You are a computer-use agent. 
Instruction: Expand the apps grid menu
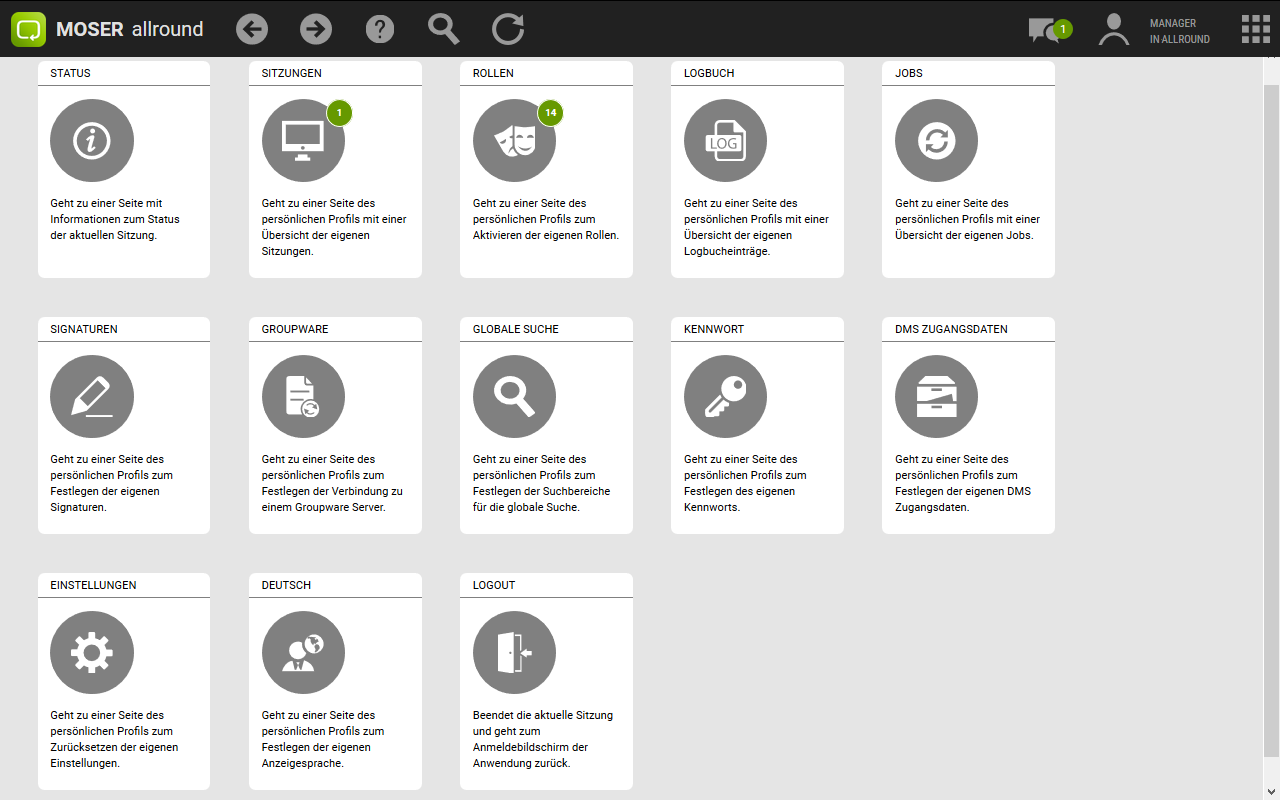tap(1255, 29)
